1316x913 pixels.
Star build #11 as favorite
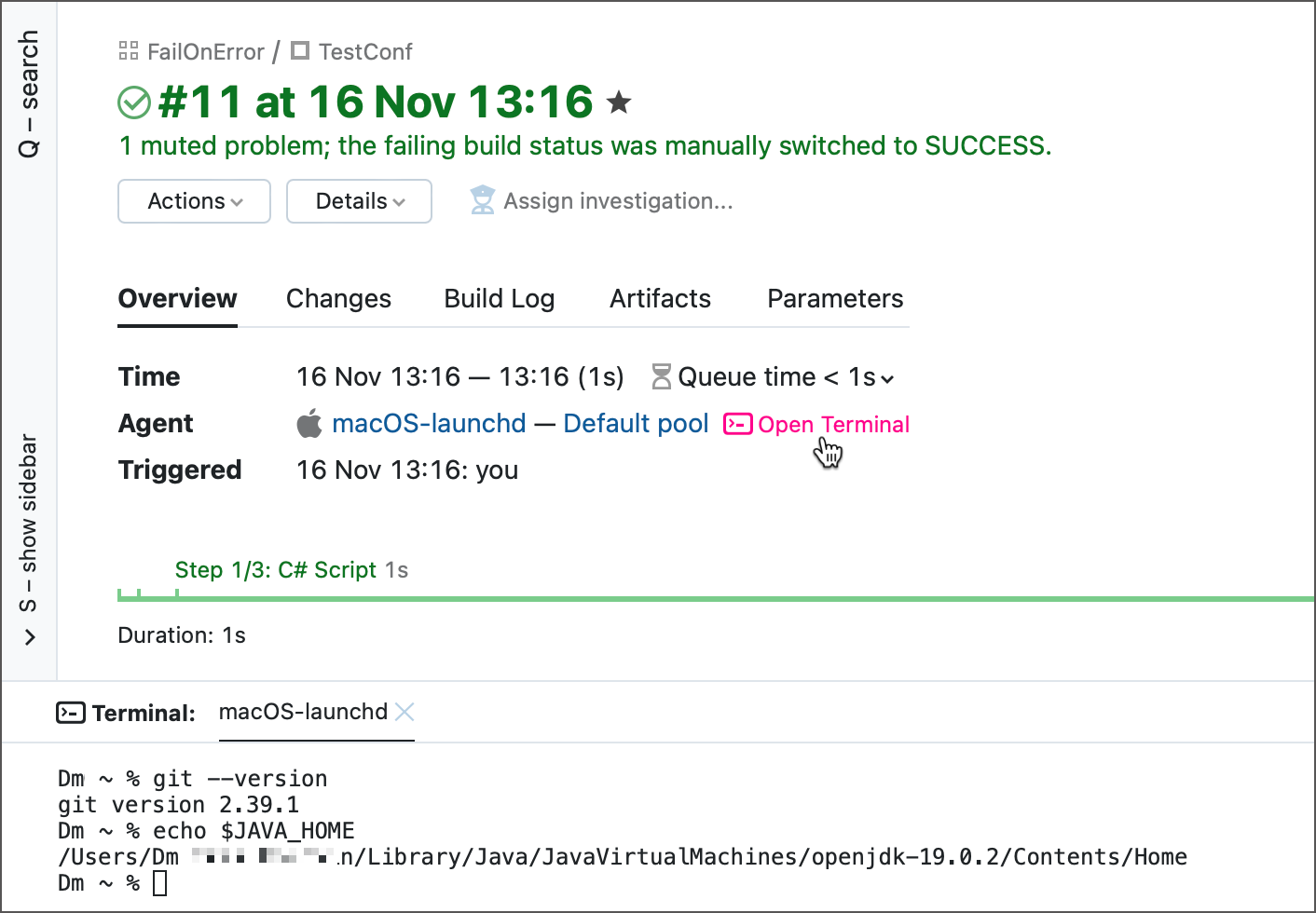619,102
